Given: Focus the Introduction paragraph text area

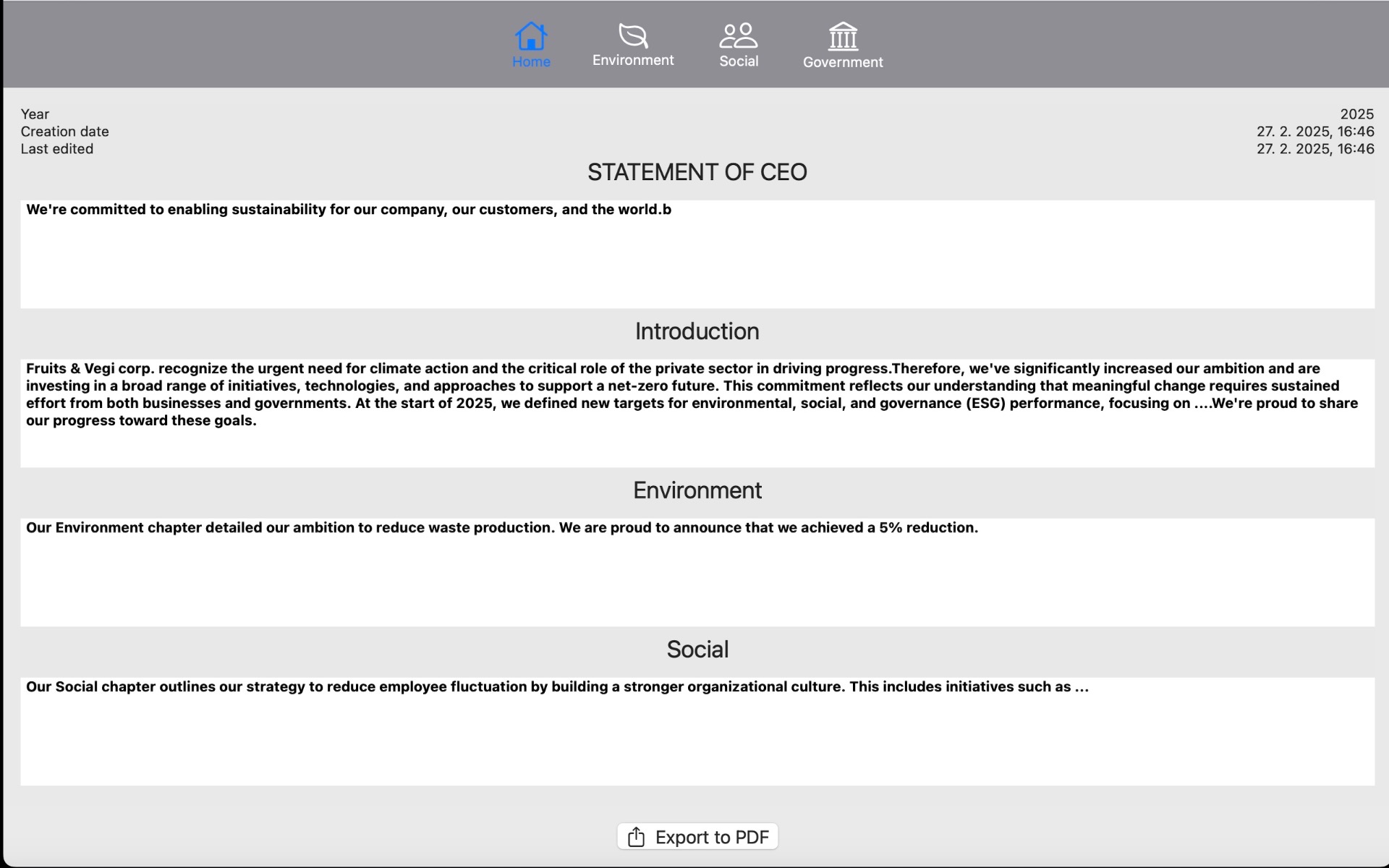Looking at the screenshot, I should click(697, 413).
